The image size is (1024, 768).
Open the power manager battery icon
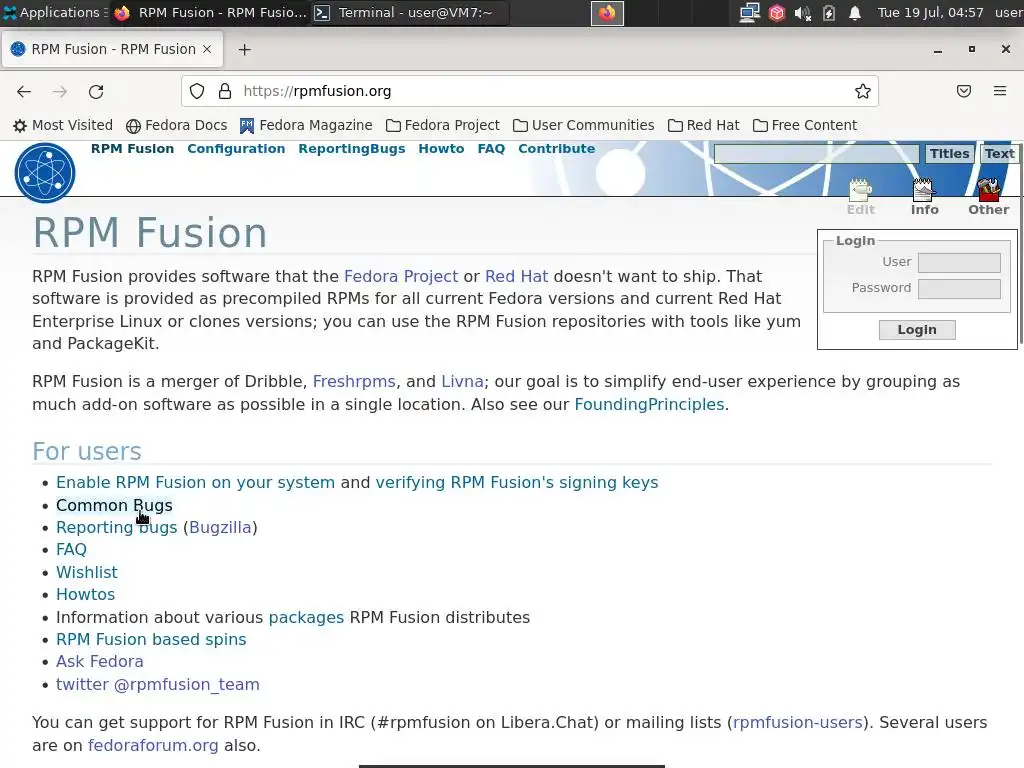pyautogui.click(x=829, y=13)
